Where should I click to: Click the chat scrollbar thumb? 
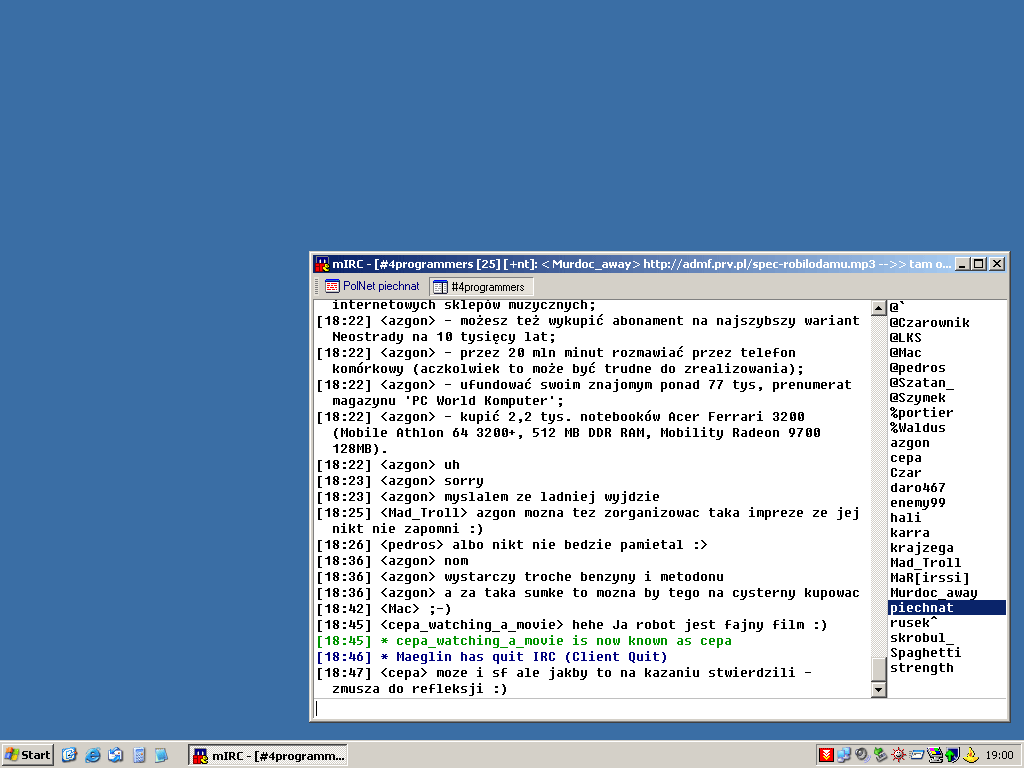[878, 669]
